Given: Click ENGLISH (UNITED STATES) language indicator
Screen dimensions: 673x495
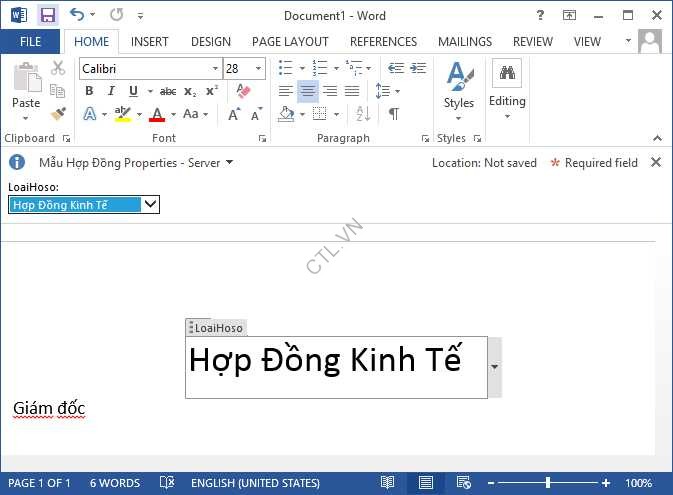Looking at the screenshot, I should [255, 483].
